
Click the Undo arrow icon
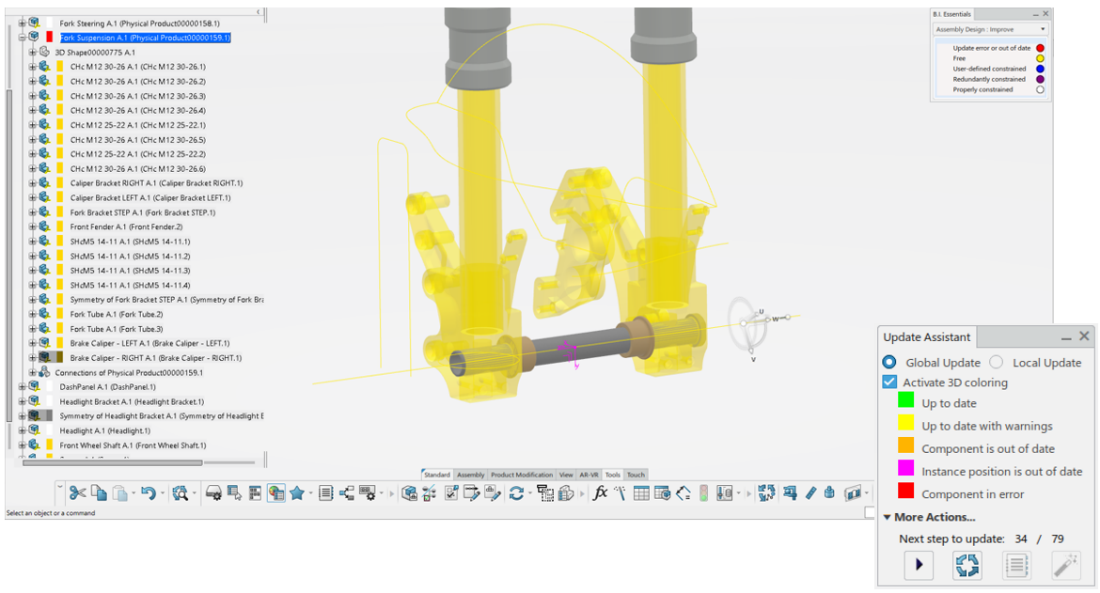tap(147, 493)
